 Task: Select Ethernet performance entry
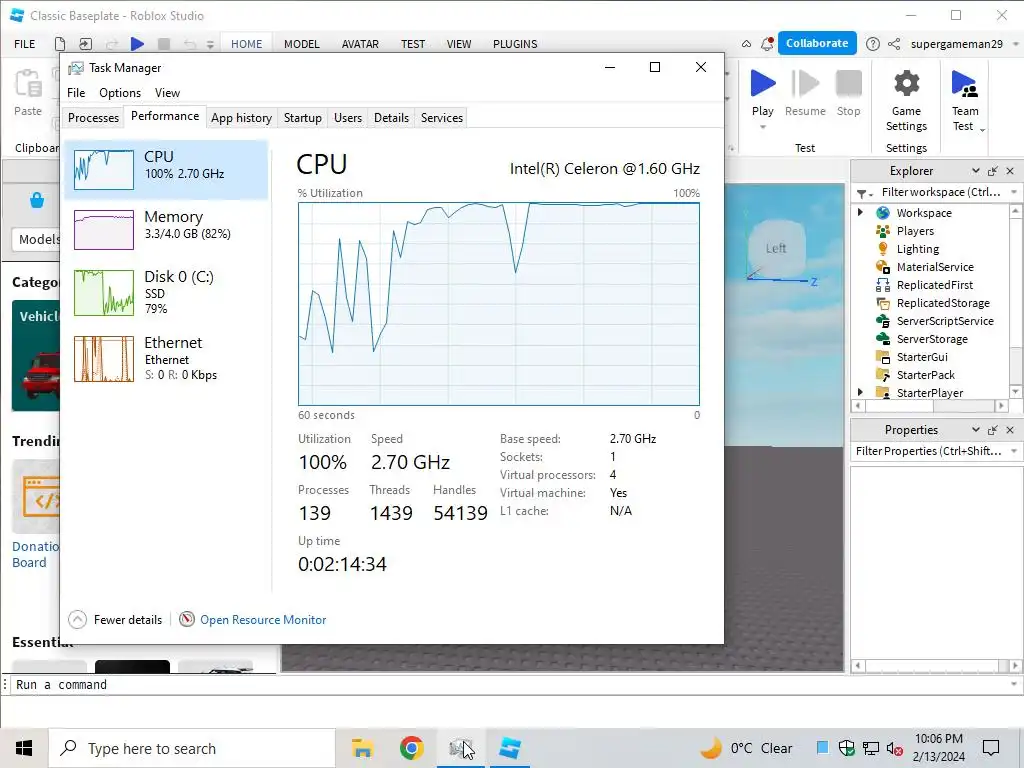pyautogui.click(x=167, y=359)
